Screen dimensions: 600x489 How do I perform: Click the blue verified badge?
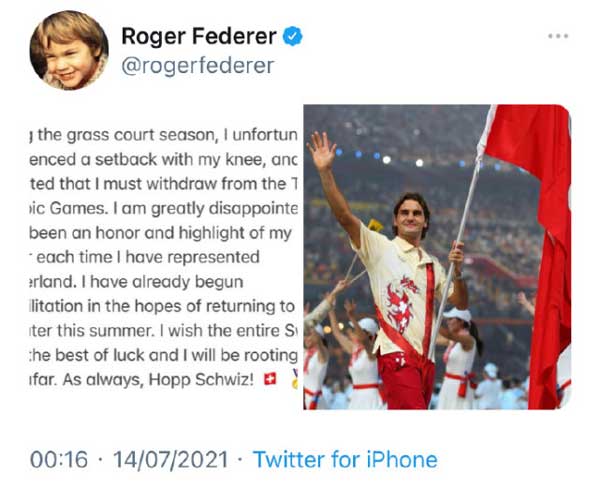(292, 36)
